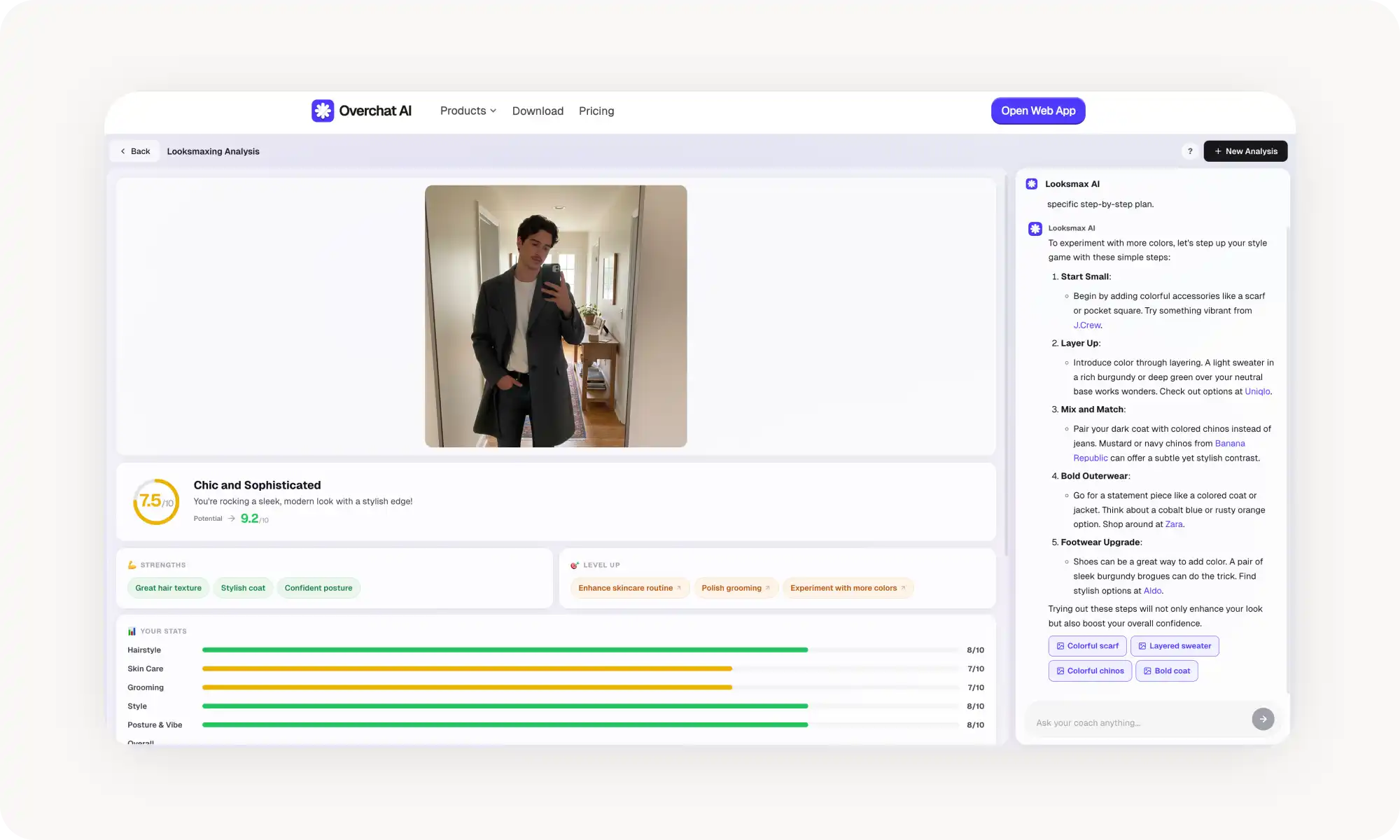Click the external-link arrow on Enhance skincare routine
Image resolution: width=1400 pixels, height=840 pixels.
coord(680,588)
